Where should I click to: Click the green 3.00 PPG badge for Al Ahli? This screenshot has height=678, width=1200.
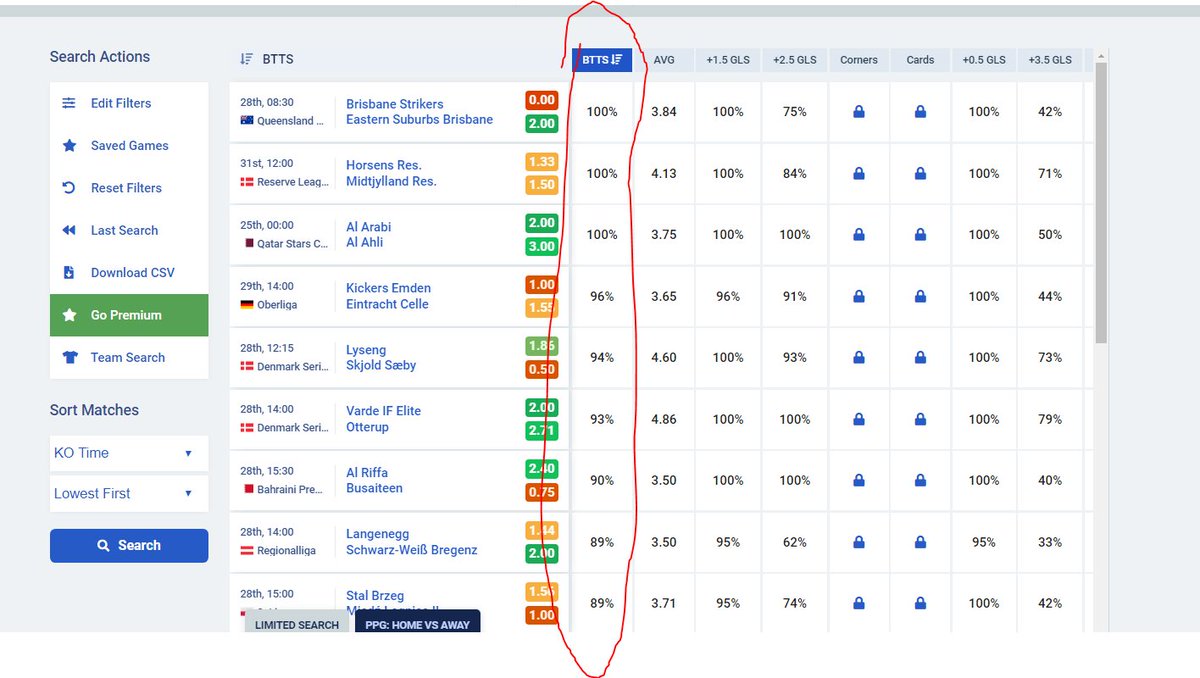click(541, 246)
